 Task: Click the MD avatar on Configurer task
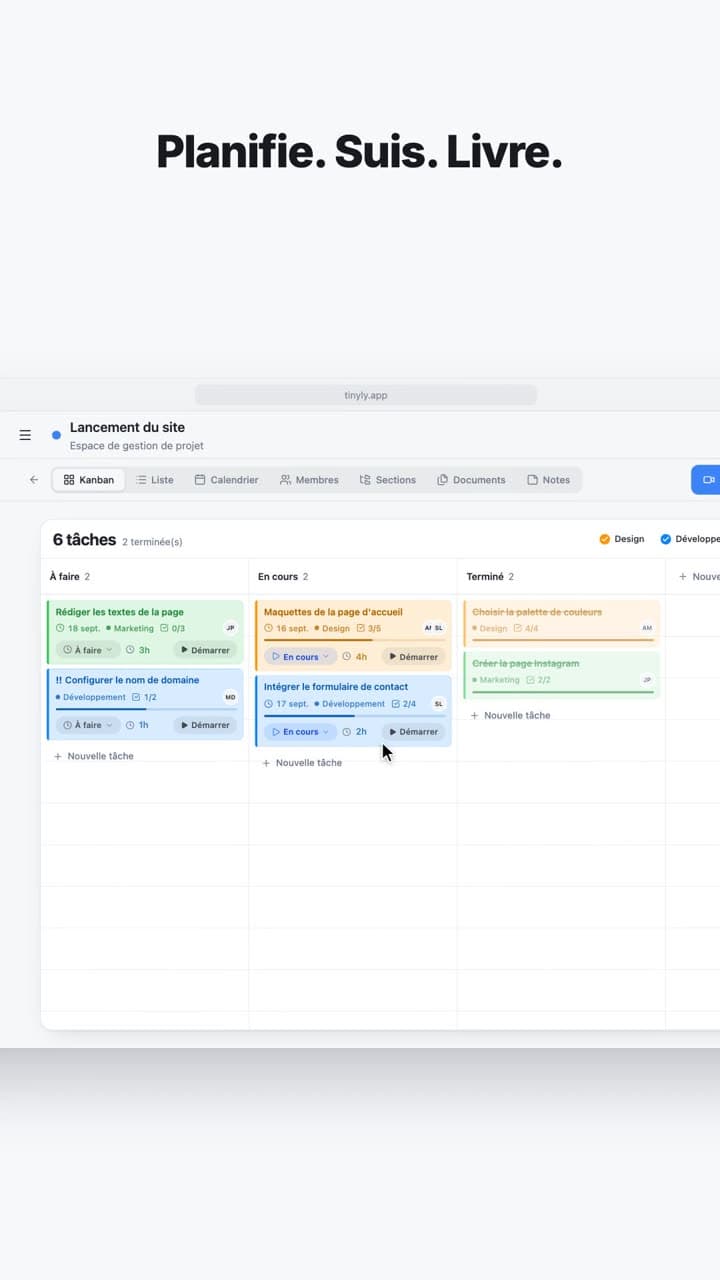coord(230,697)
